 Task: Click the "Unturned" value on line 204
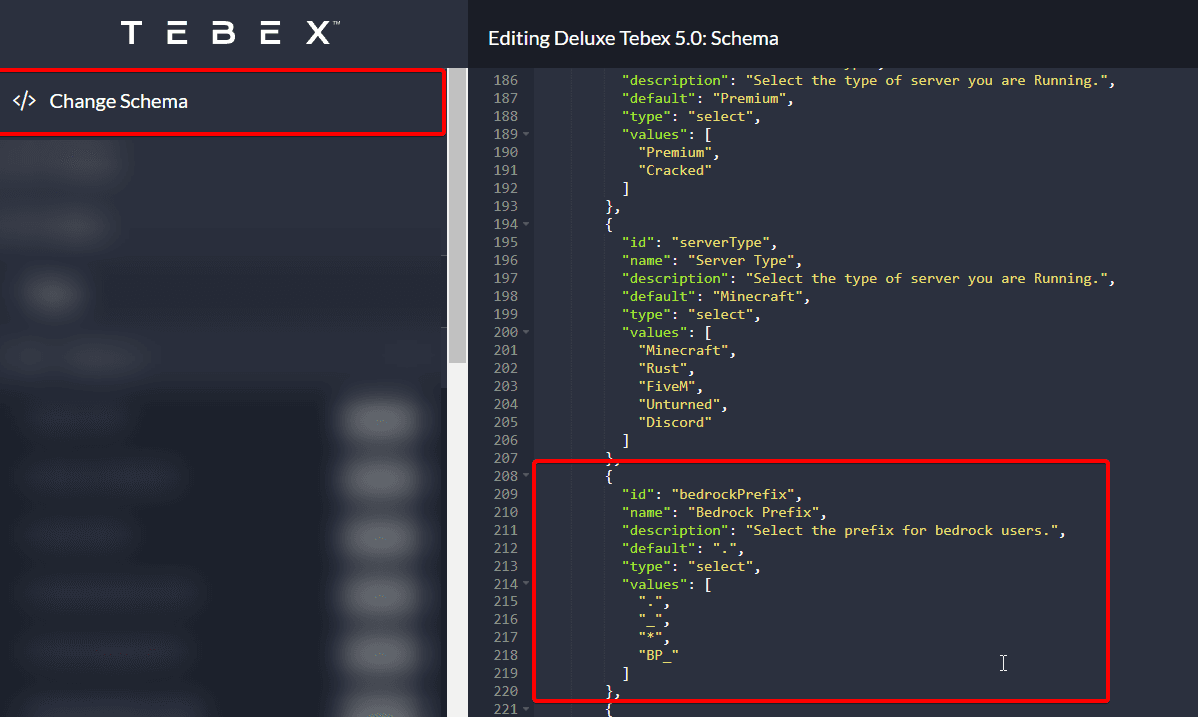coord(679,404)
